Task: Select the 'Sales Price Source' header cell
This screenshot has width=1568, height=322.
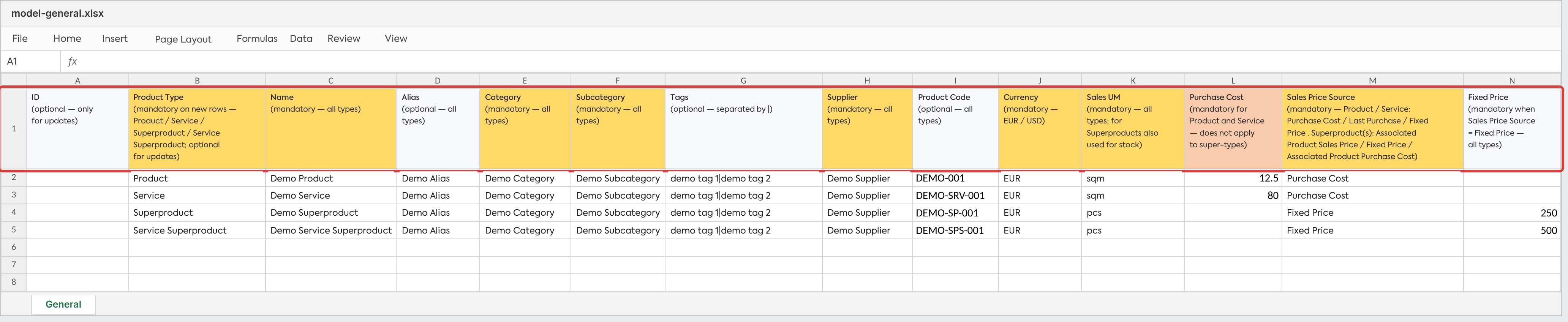Action: pyautogui.click(x=1373, y=128)
